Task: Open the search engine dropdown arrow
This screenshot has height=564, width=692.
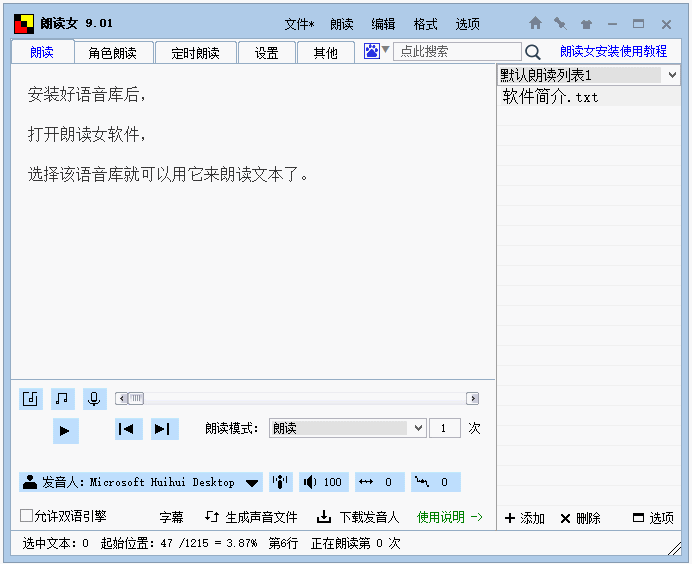Action: [385, 49]
